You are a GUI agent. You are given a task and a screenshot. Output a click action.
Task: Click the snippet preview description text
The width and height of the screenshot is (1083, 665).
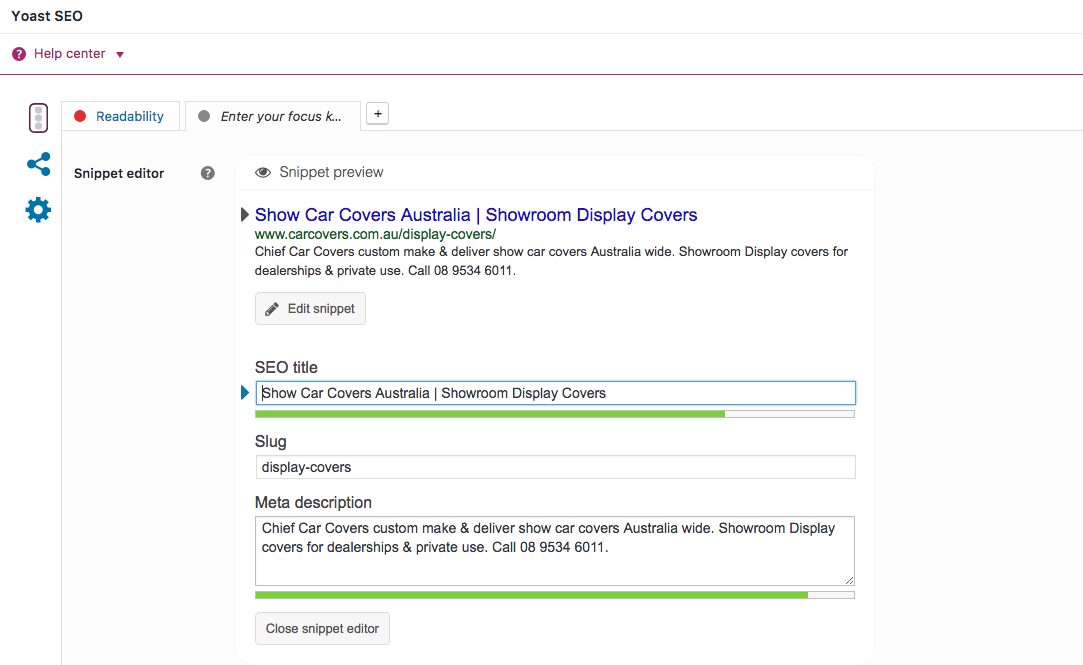click(x=551, y=261)
